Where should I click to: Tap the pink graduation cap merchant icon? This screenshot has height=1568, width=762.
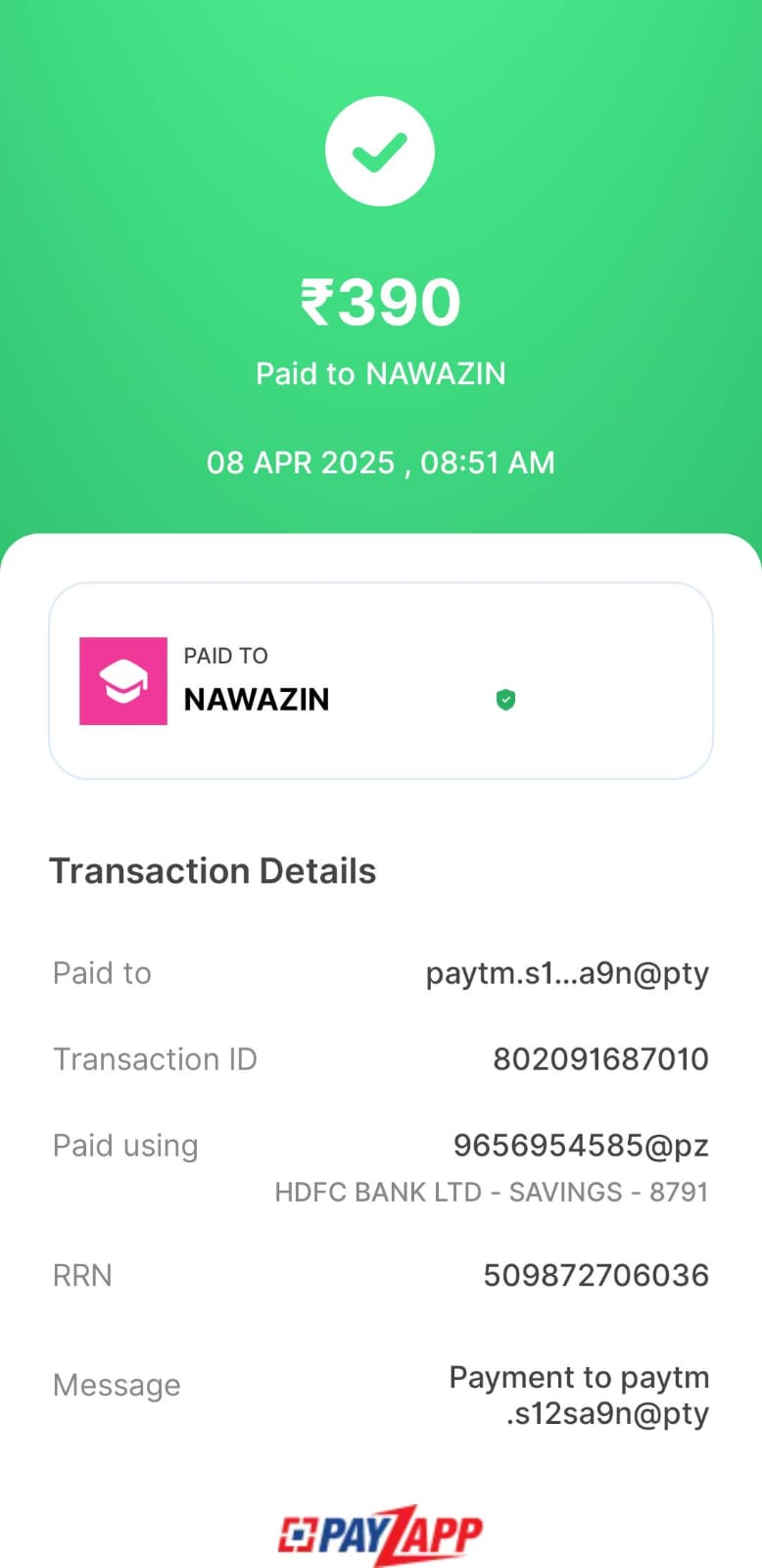coord(123,681)
